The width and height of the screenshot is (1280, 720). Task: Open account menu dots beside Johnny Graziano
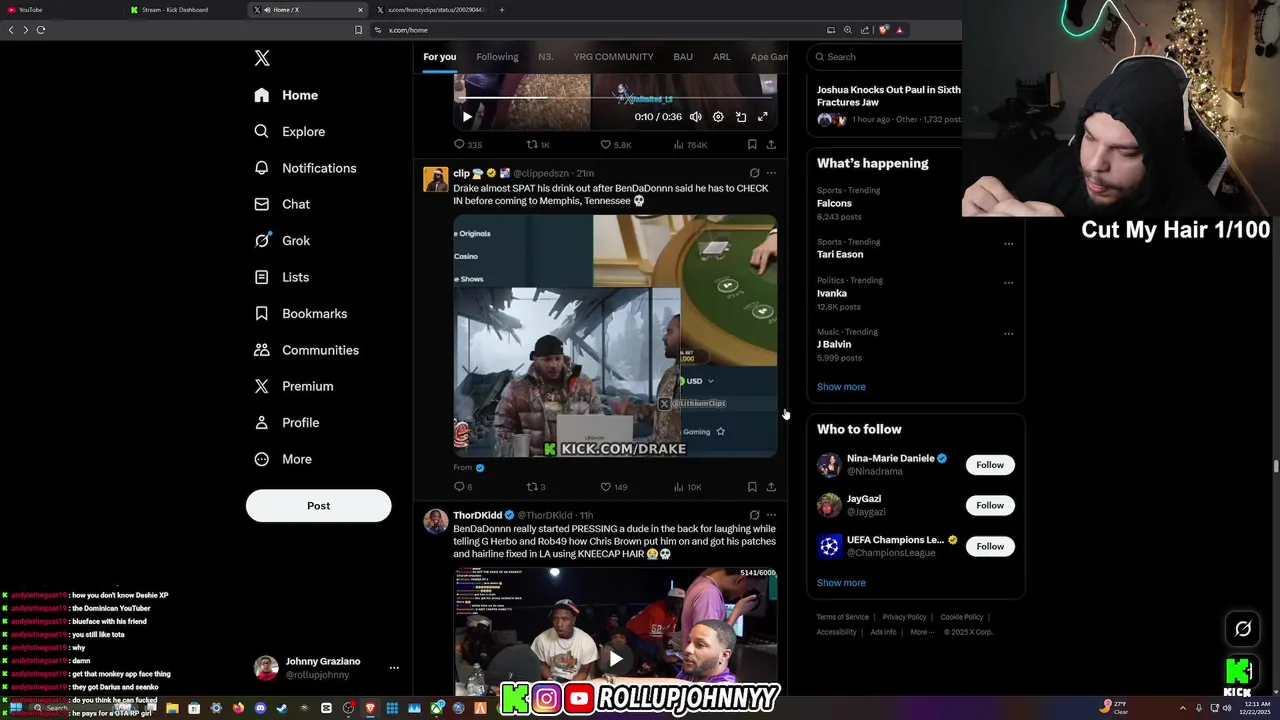394,667
